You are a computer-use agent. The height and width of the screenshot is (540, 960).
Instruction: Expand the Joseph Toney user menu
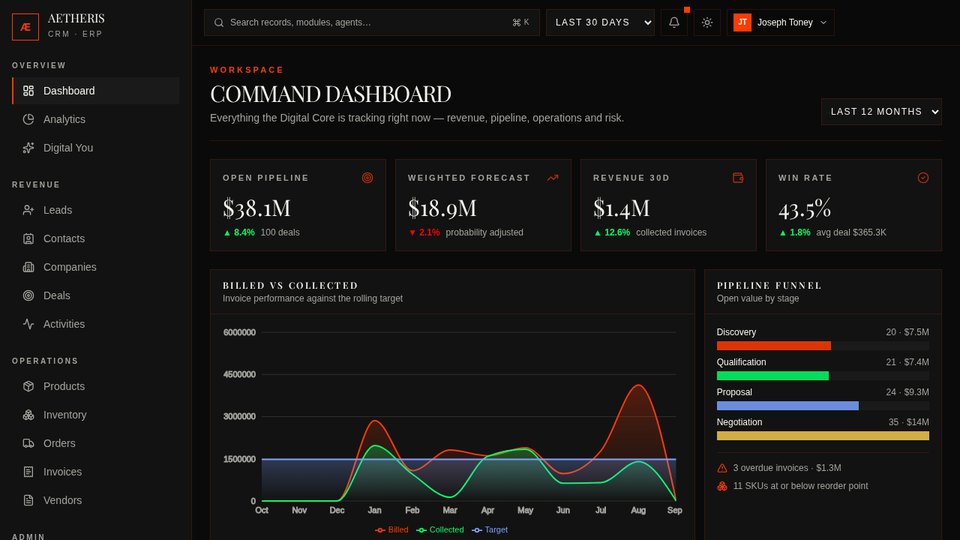[x=780, y=23]
